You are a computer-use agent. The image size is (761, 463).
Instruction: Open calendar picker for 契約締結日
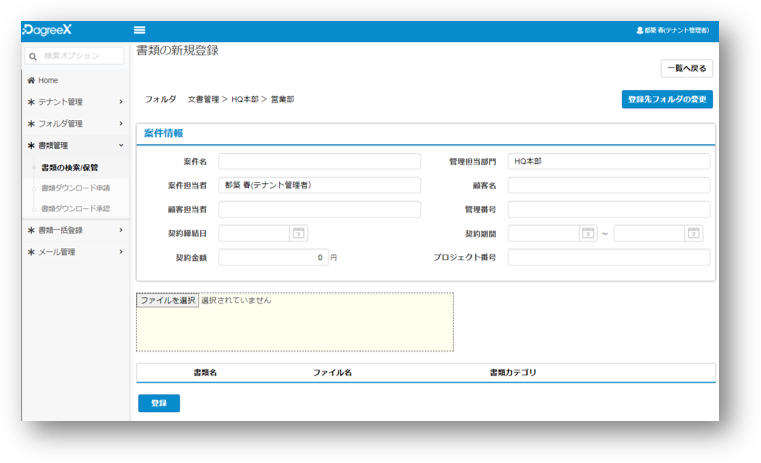point(298,233)
